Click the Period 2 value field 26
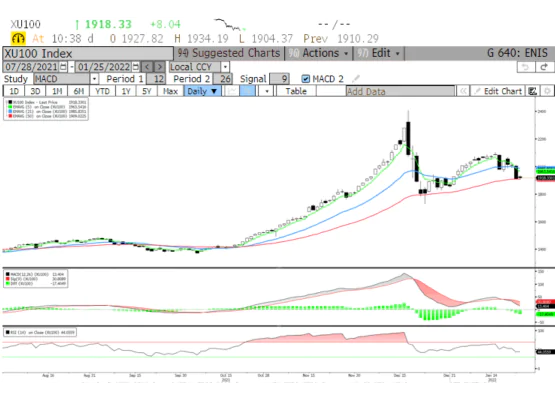This screenshot has height=400, width=555. click(x=223, y=79)
